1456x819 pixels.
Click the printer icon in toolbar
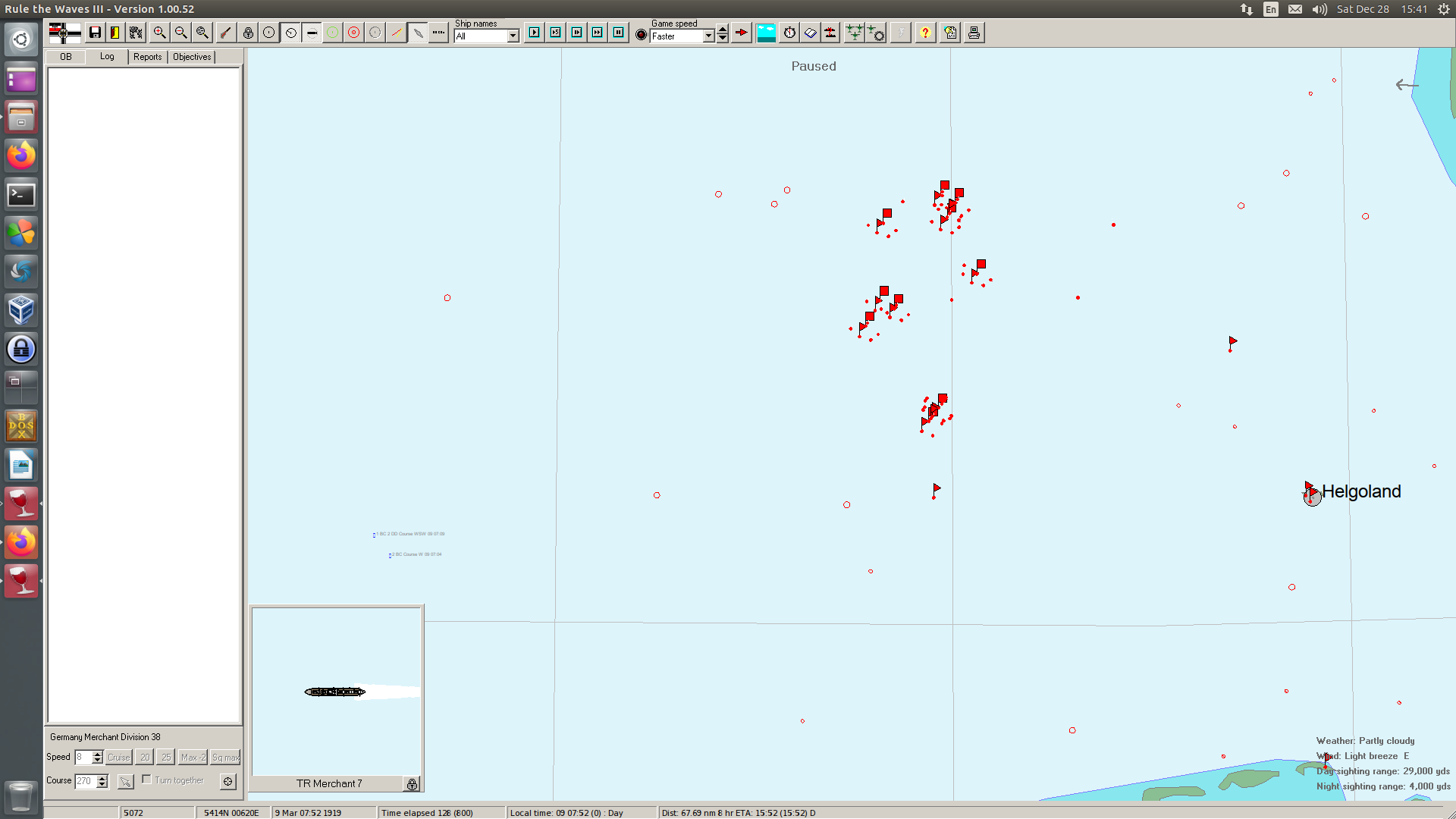pyautogui.click(x=974, y=33)
